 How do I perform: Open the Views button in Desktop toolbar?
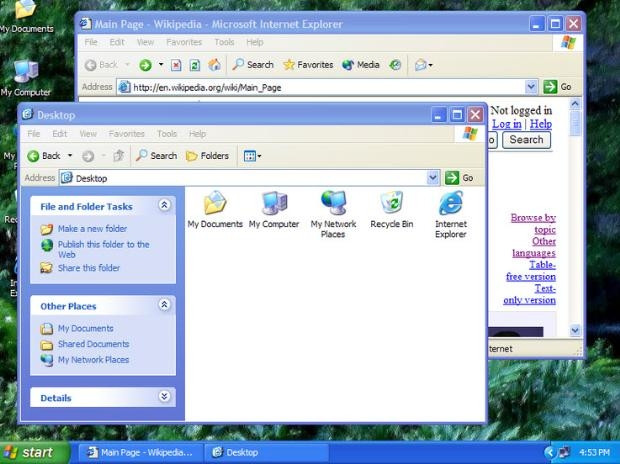pos(252,156)
